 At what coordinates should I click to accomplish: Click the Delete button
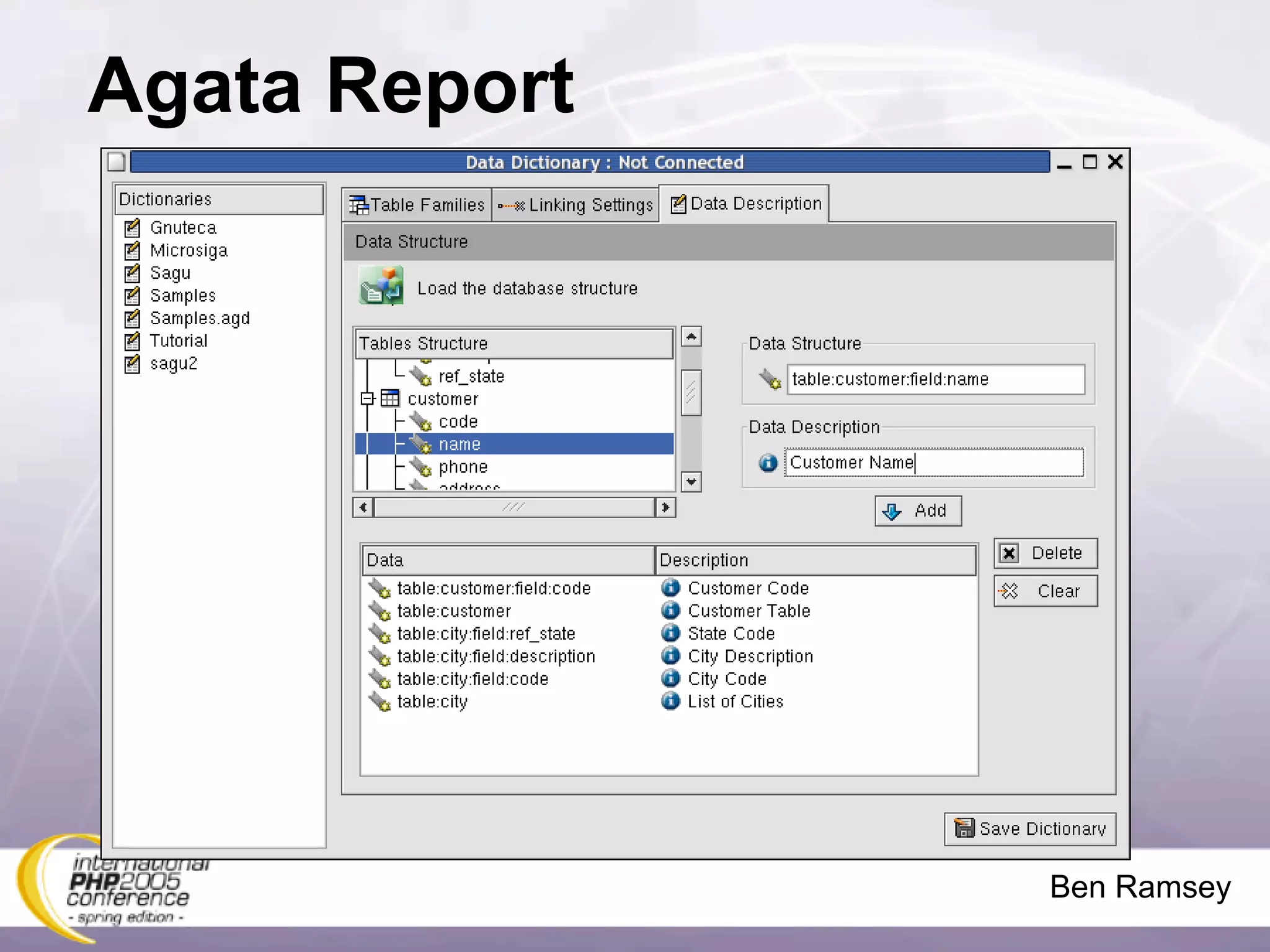pos(1046,553)
